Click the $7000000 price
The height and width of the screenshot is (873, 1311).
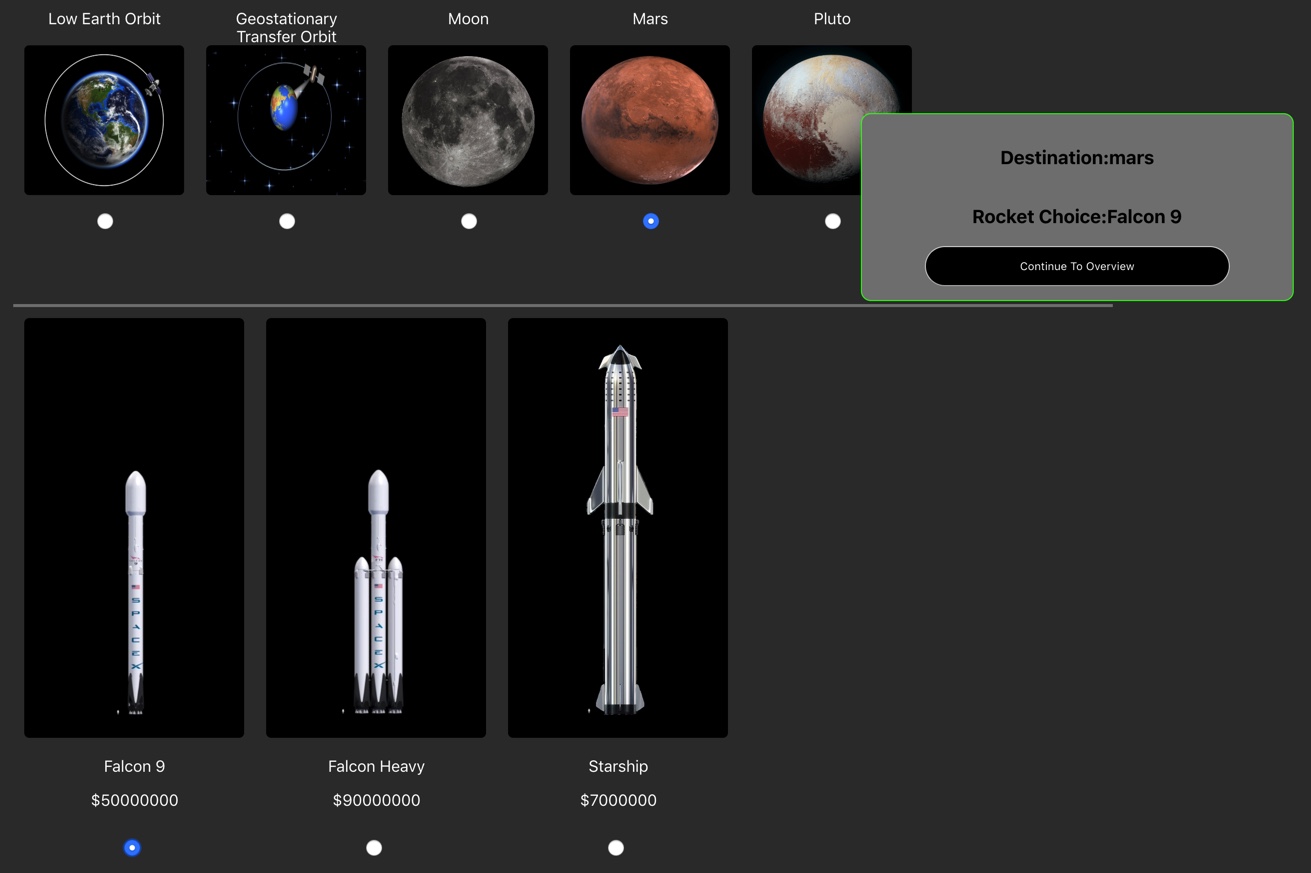point(618,800)
